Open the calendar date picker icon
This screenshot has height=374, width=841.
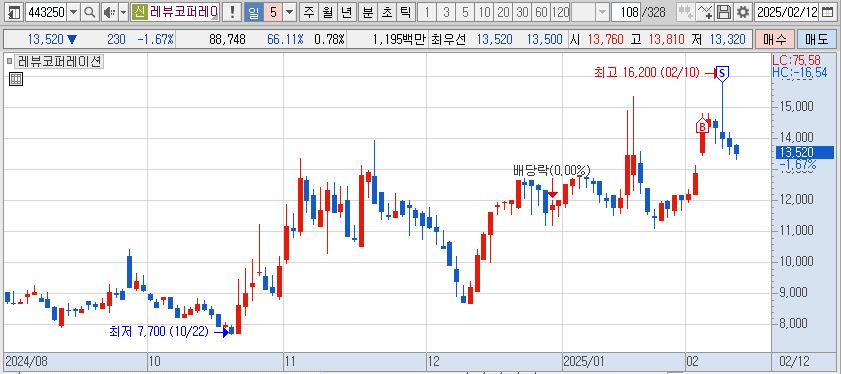click(827, 12)
